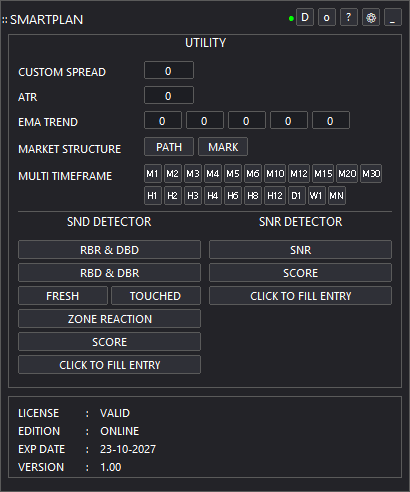Image resolution: width=410 pixels, height=492 pixels.
Task: Select the H8 timeframe button
Action: (x=253, y=196)
